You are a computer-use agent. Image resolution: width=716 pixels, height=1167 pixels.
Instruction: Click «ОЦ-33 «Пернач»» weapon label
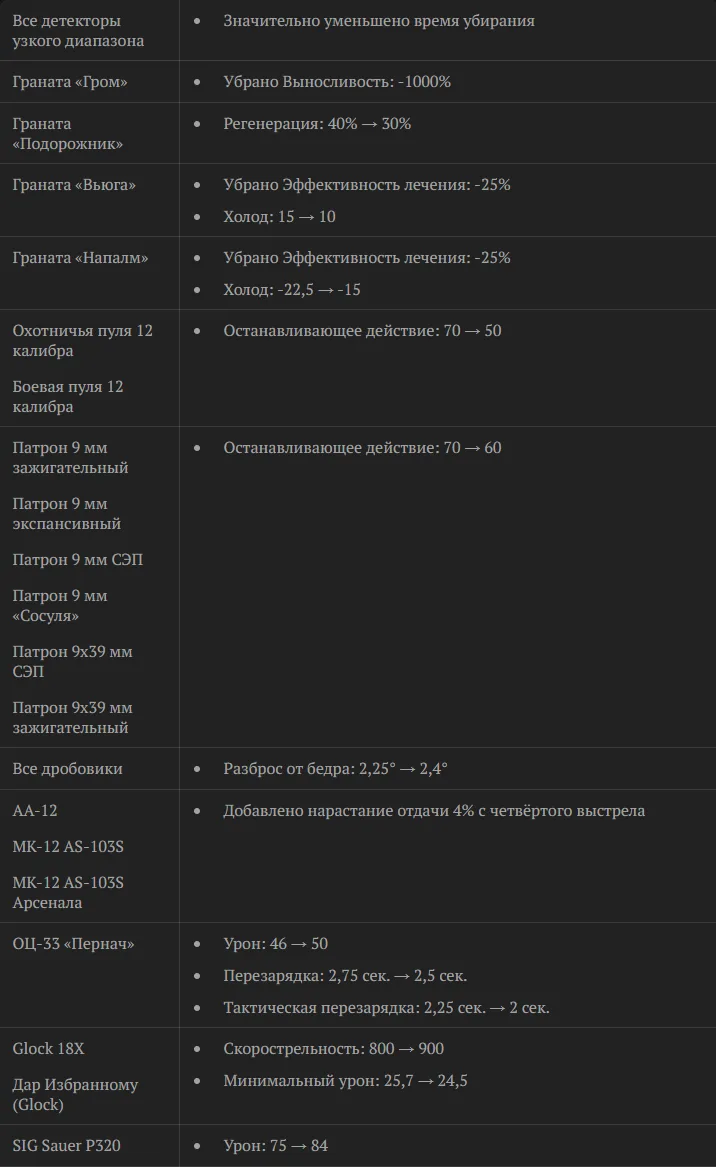(74, 944)
